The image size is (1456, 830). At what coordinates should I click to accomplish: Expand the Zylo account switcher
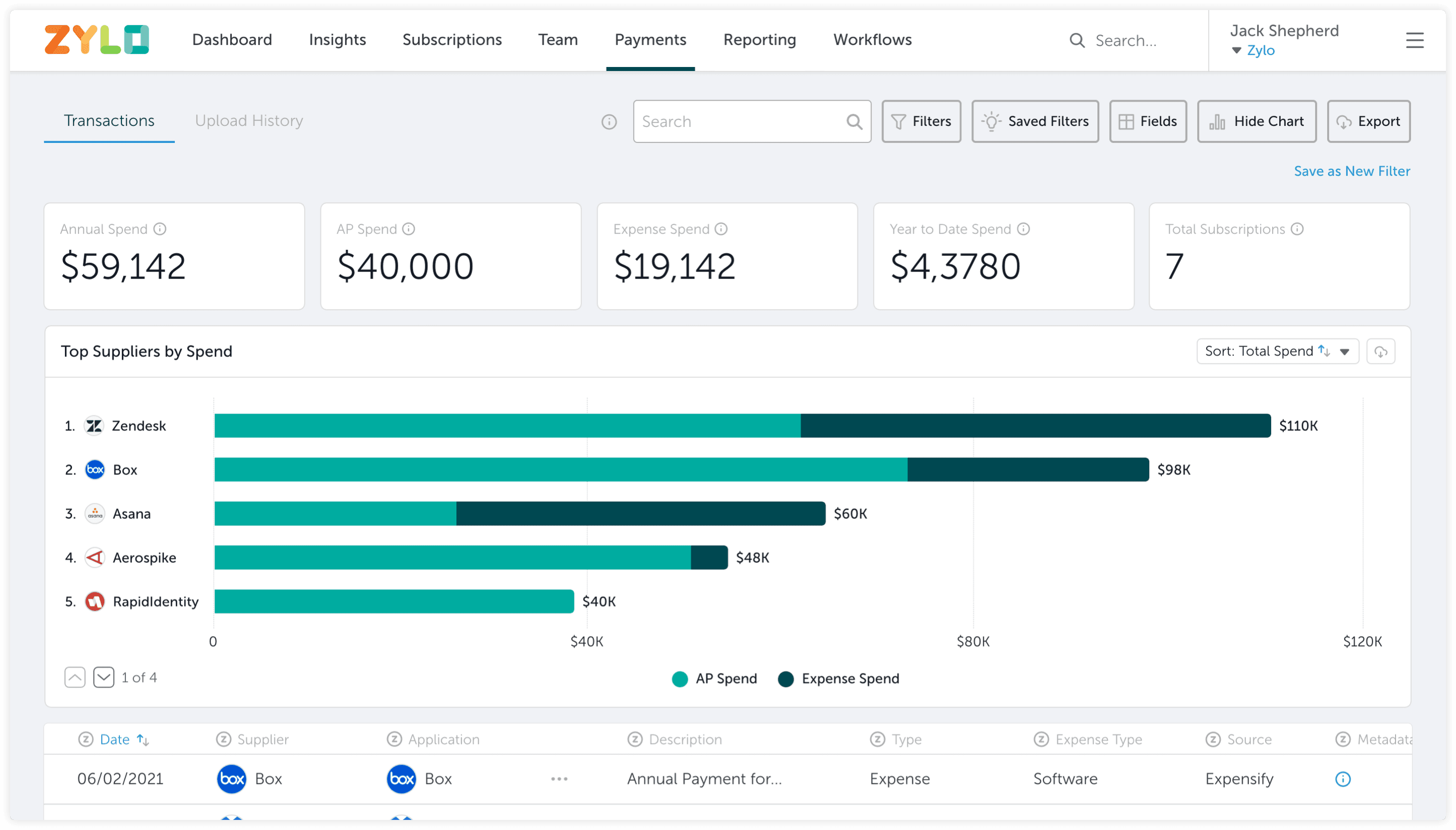1253,51
